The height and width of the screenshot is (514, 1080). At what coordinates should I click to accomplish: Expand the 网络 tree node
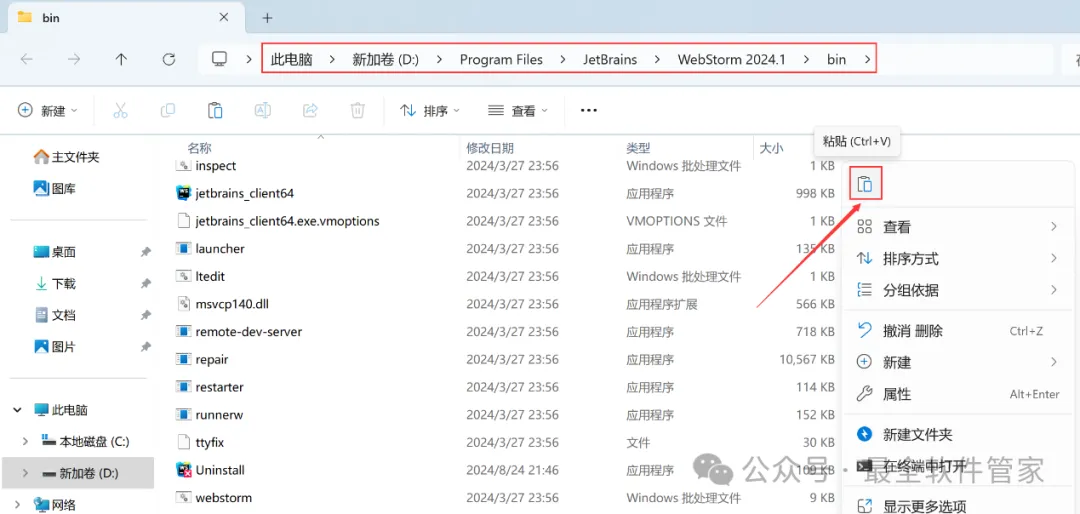tap(17, 504)
